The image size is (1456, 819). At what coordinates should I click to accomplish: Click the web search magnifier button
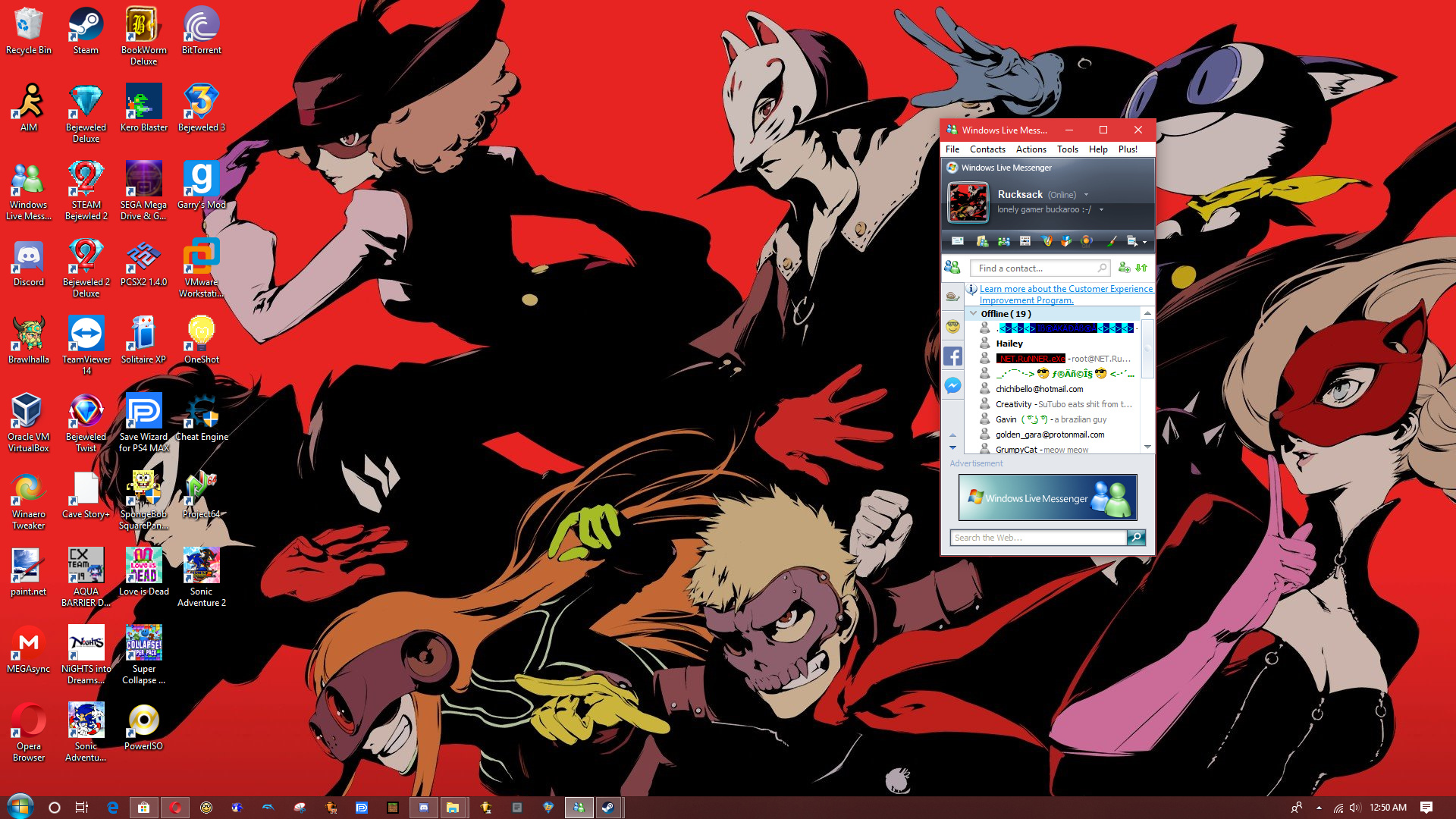pos(1136,538)
